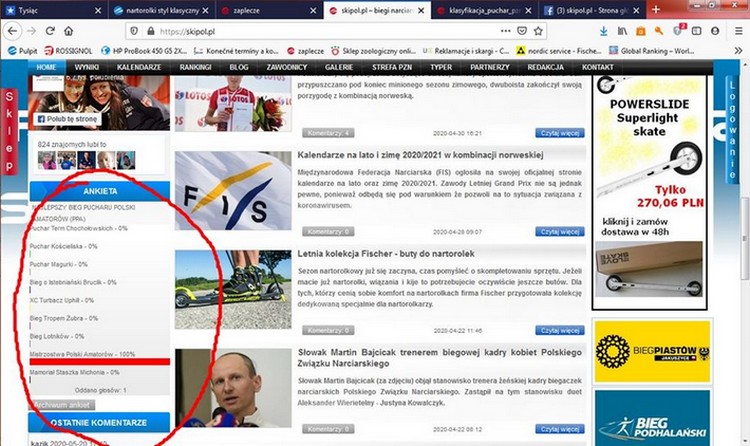
Task: Open RANKINGI in the site menu
Action: click(195, 67)
